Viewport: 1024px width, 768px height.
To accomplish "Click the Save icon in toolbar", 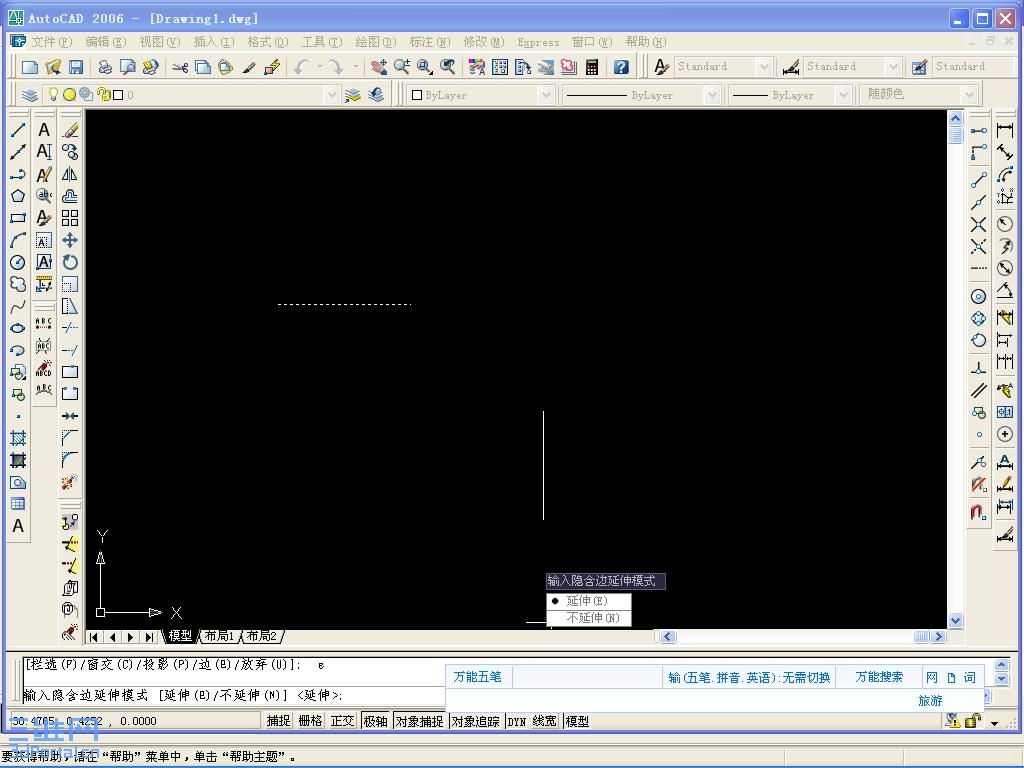I will pos(76,67).
